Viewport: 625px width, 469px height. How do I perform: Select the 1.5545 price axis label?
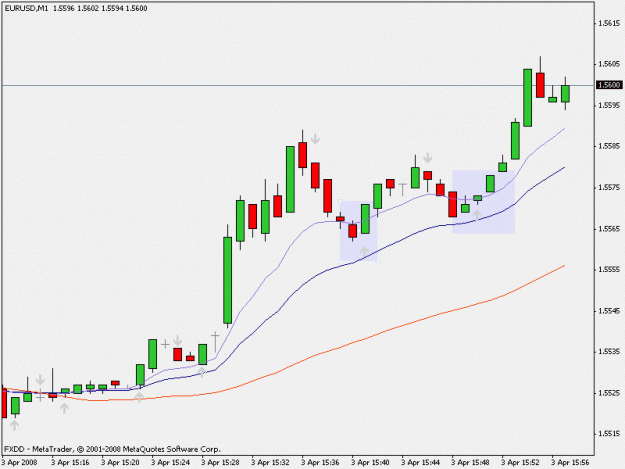click(x=609, y=311)
